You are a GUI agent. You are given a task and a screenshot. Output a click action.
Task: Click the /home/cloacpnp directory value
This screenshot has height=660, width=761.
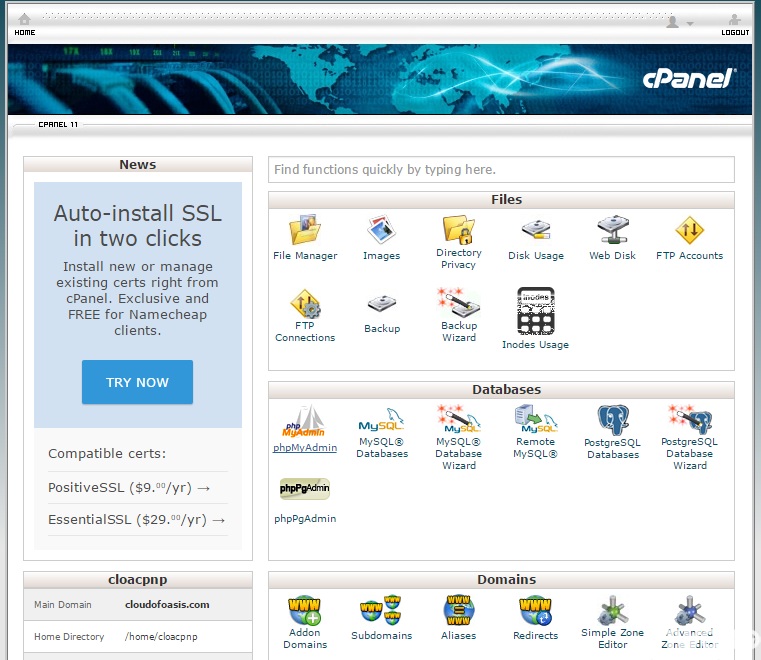pyautogui.click(x=161, y=636)
